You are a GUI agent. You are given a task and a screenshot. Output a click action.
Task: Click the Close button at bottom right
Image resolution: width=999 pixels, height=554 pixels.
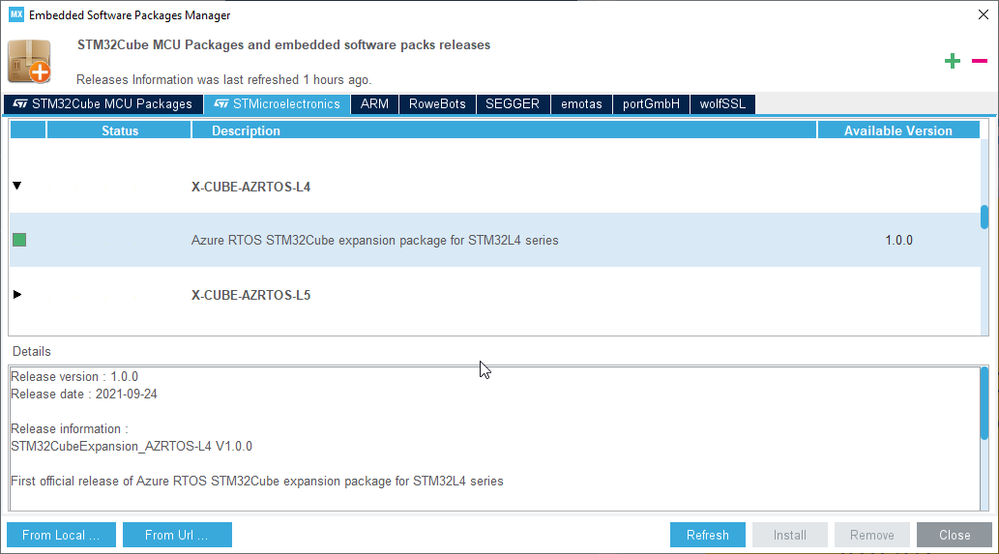(954, 535)
